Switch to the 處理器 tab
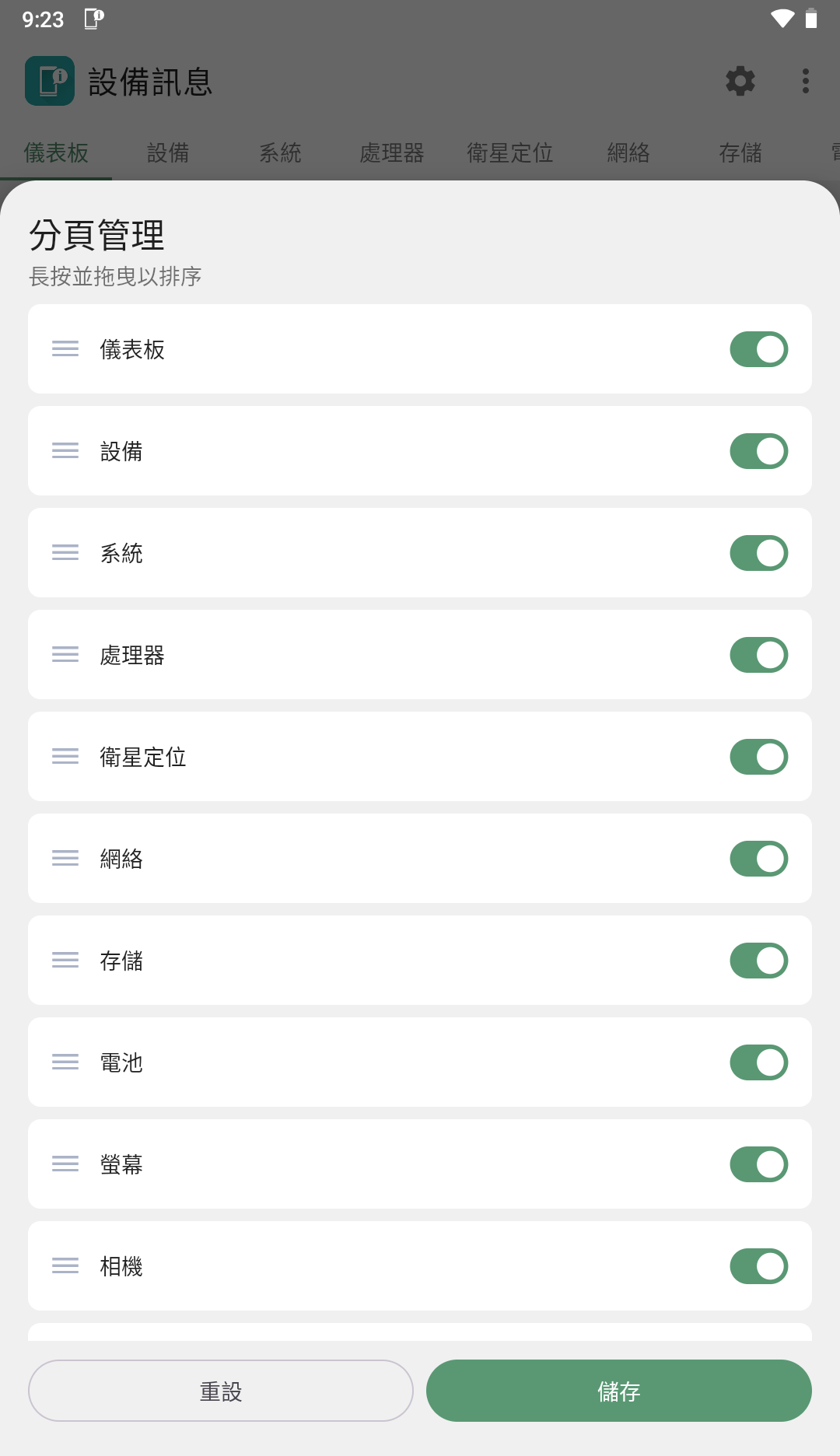The width and height of the screenshot is (840, 1456). (392, 153)
